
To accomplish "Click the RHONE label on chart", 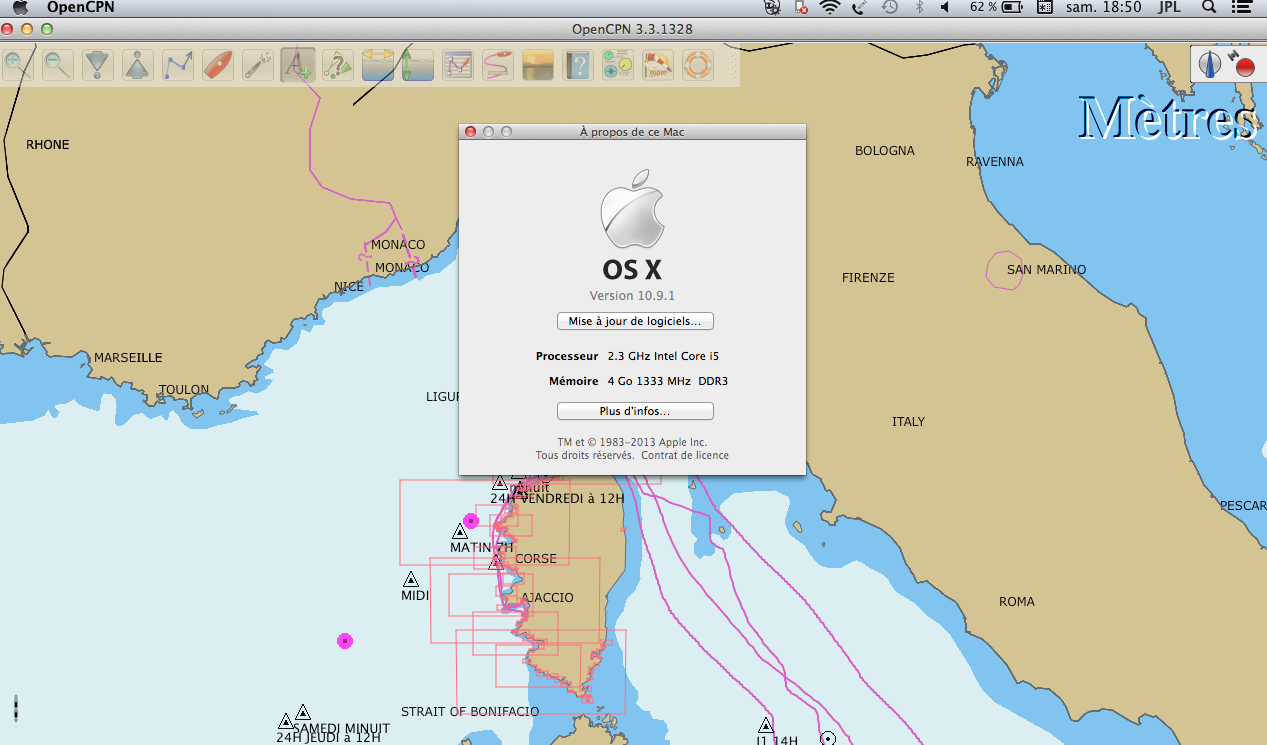I will (x=48, y=145).
